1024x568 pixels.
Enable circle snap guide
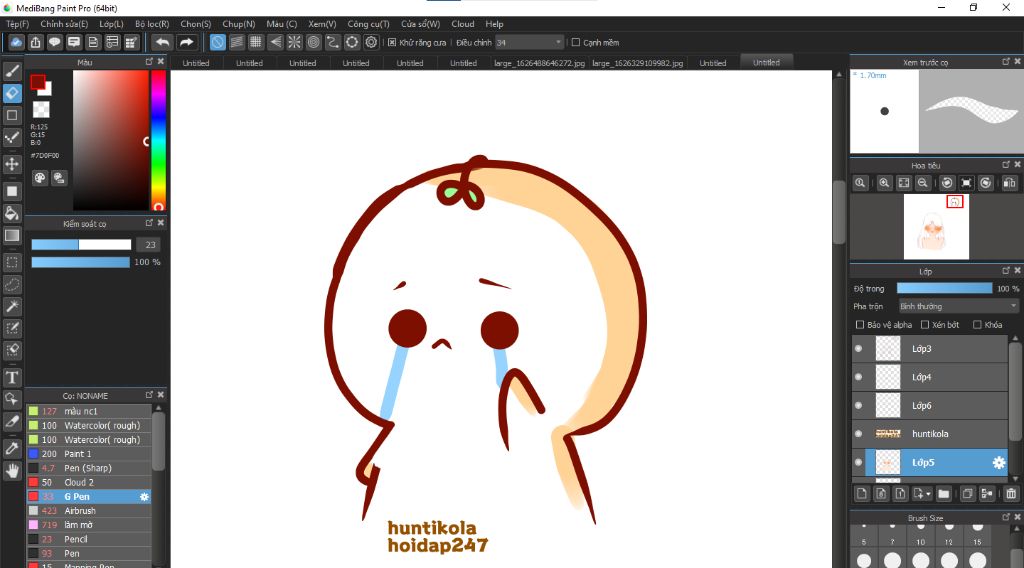tap(313, 42)
